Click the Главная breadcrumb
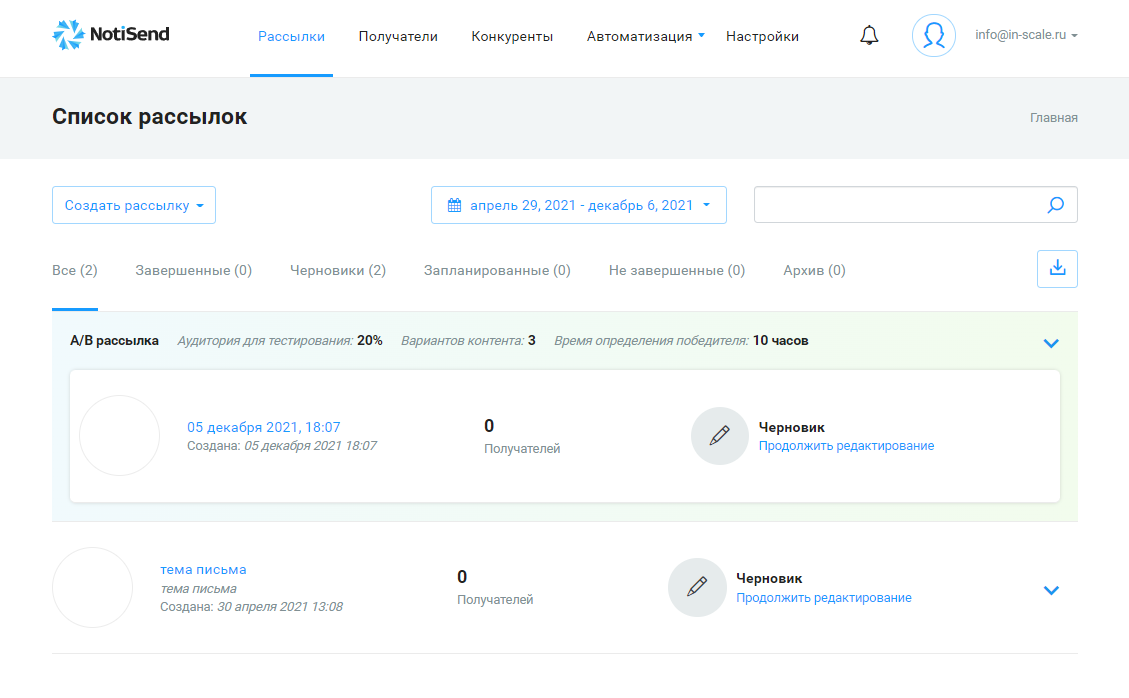Image resolution: width=1129 pixels, height=698 pixels. pos(1053,117)
